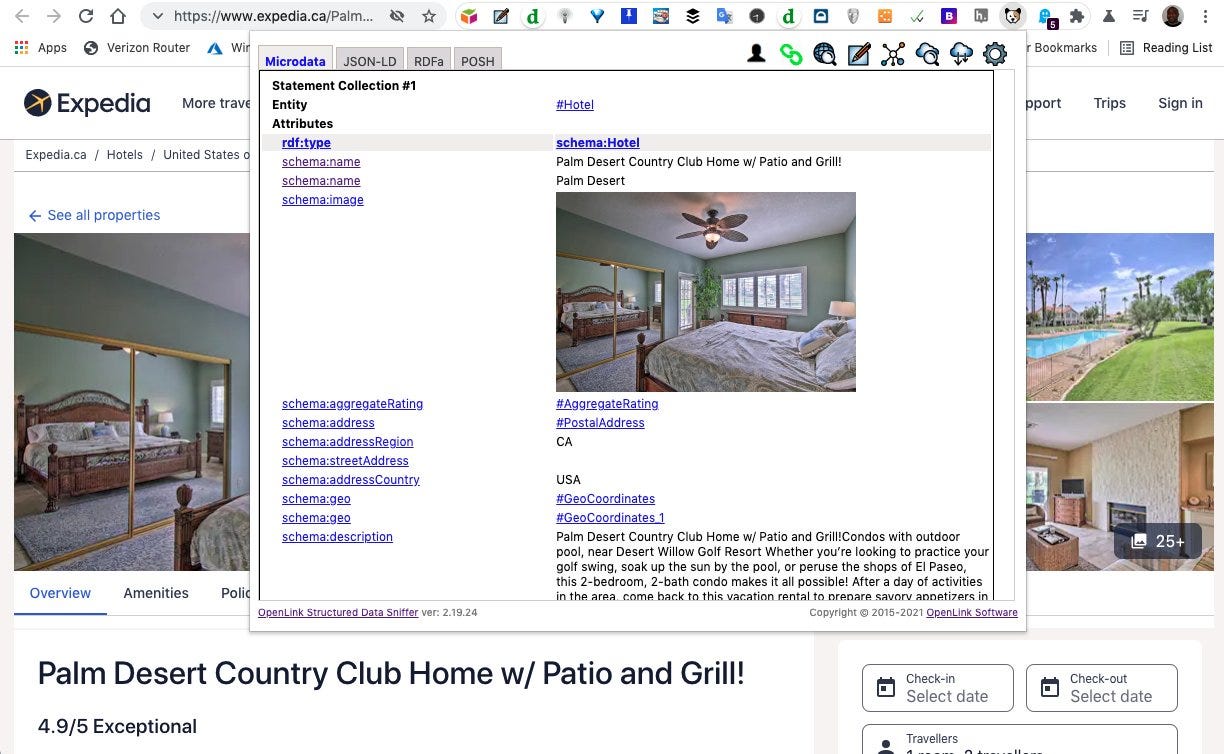
Task: Open the POSH tab
Action: [x=478, y=61]
